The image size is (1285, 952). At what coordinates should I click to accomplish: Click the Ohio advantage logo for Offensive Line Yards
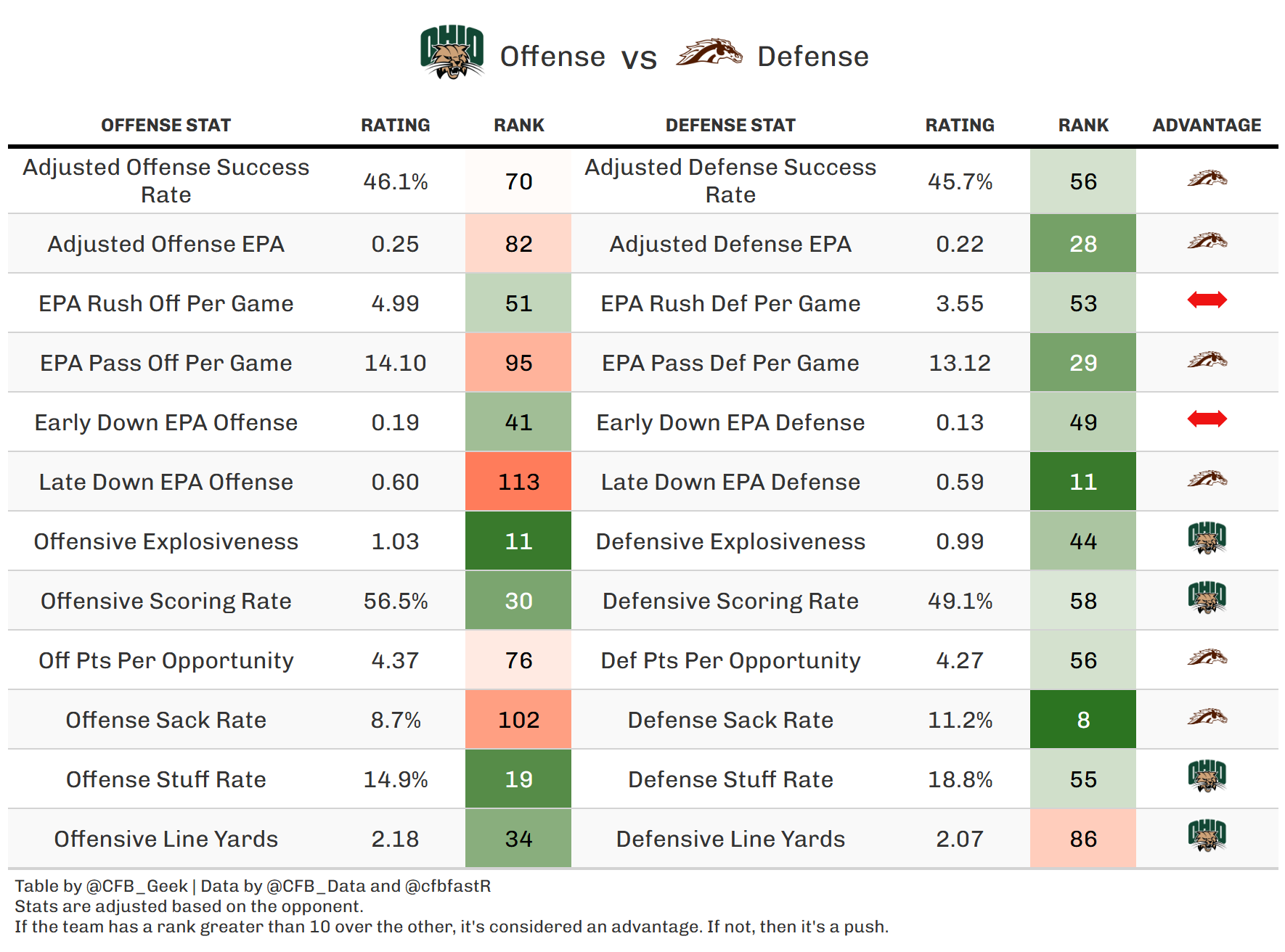tap(1207, 836)
